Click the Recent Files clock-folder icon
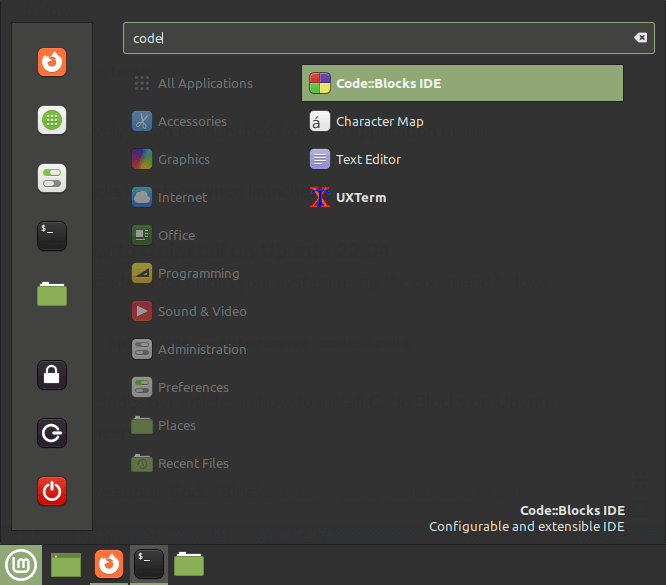The width and height of the screenshot is (666, 585). (142, 463)
